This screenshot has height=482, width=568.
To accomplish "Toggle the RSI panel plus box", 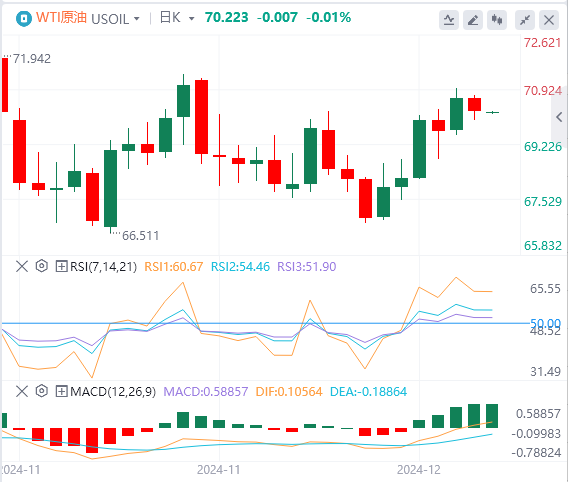I will [x=61, y=267].
